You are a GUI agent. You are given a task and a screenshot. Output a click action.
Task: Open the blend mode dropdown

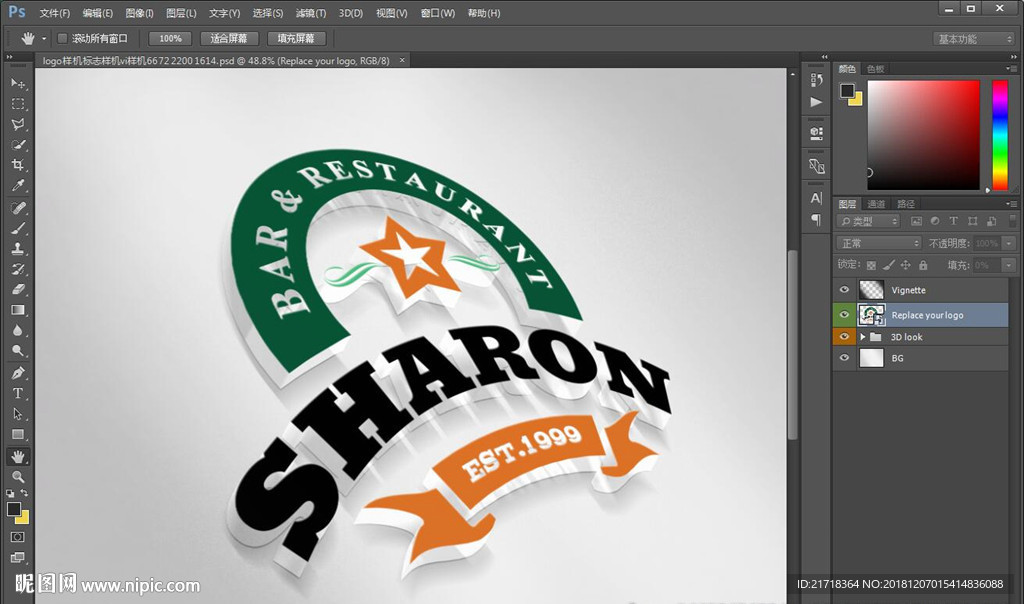879,243
